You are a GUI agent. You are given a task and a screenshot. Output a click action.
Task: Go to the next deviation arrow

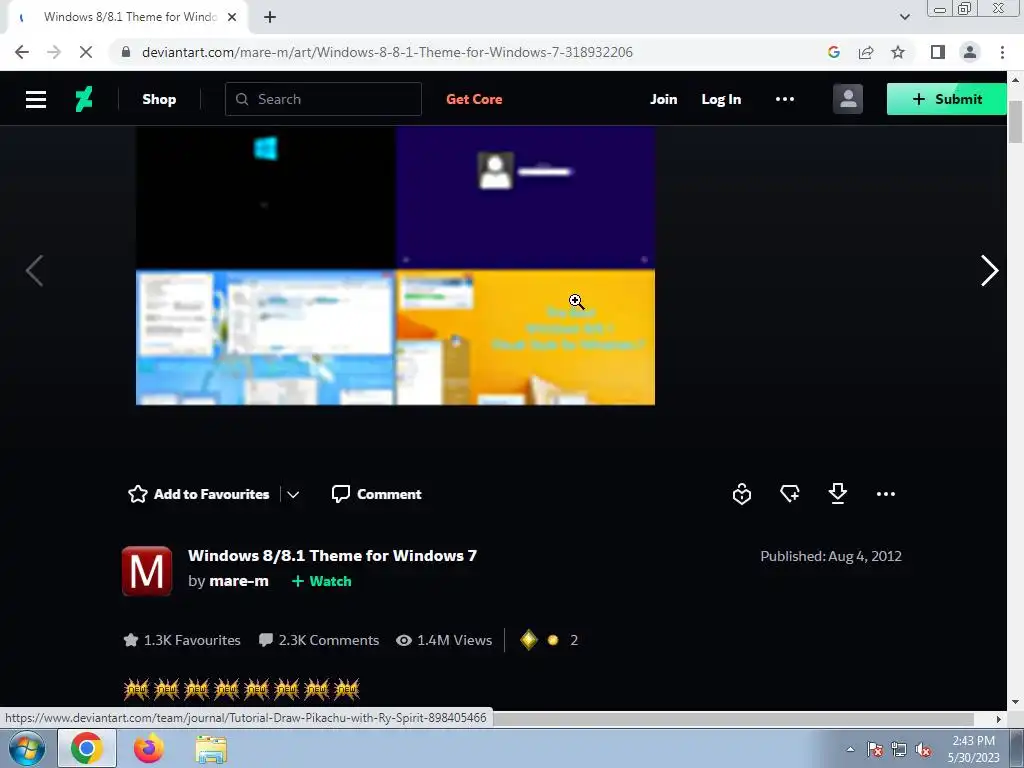tap(989, 270)
